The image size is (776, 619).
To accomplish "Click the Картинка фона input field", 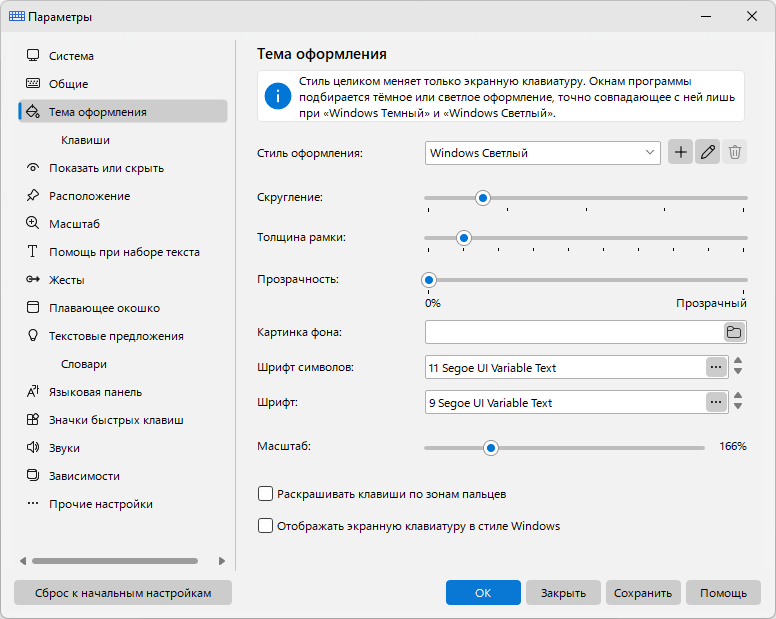I will [574, 332].
